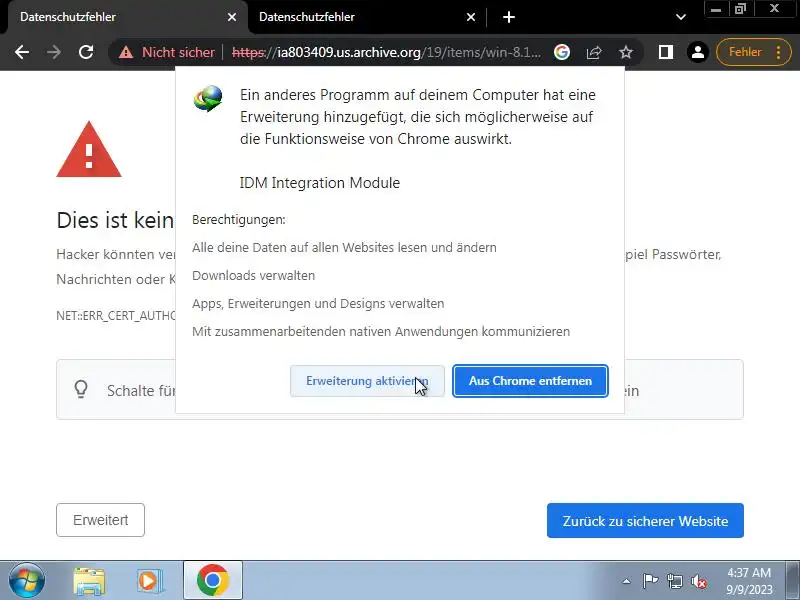Click the IDM Integration Module text
Image resolution: width=800 pixels, height=600 pixels.
click(x=320, y=183)
